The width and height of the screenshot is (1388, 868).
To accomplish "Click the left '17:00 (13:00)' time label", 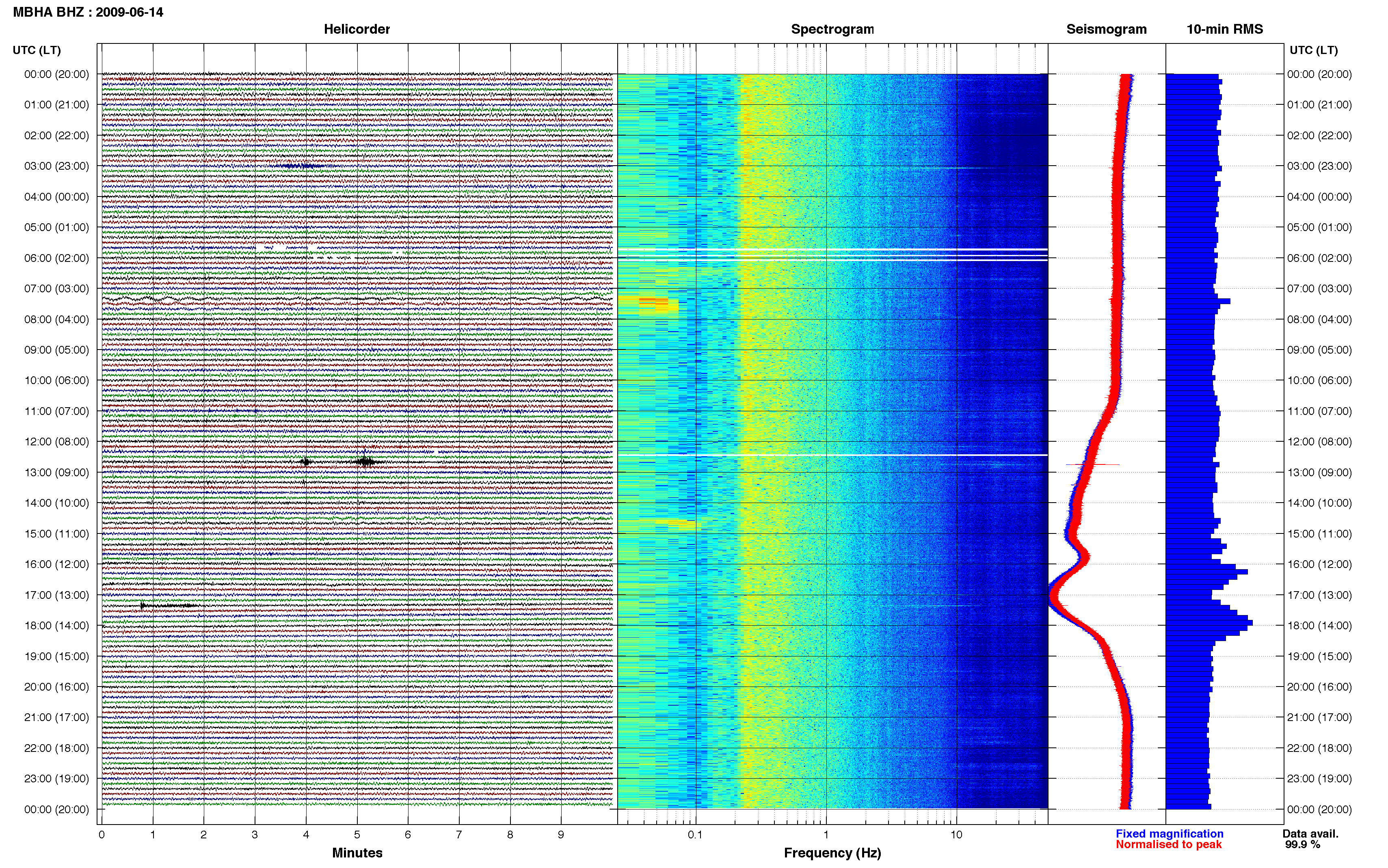I will point(56,595).
